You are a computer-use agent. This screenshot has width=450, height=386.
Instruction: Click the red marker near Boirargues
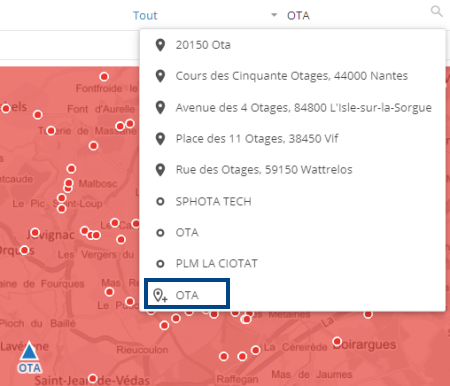pos(337,341)
